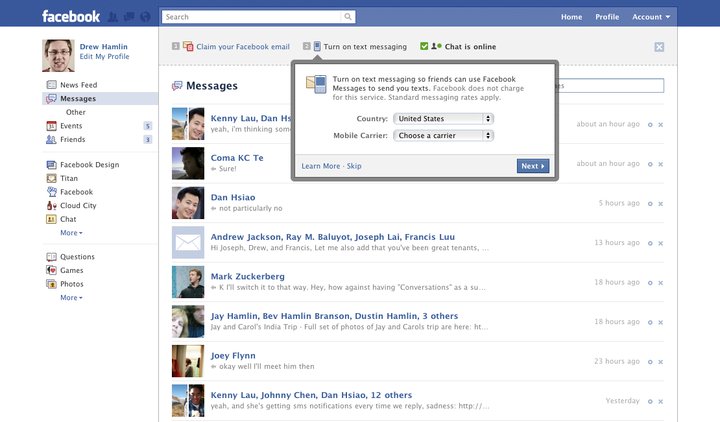Open News Feed from the sidebar
Image resolution: width=720 pixels, height=422 pixels.
click(x=78, y=86)
